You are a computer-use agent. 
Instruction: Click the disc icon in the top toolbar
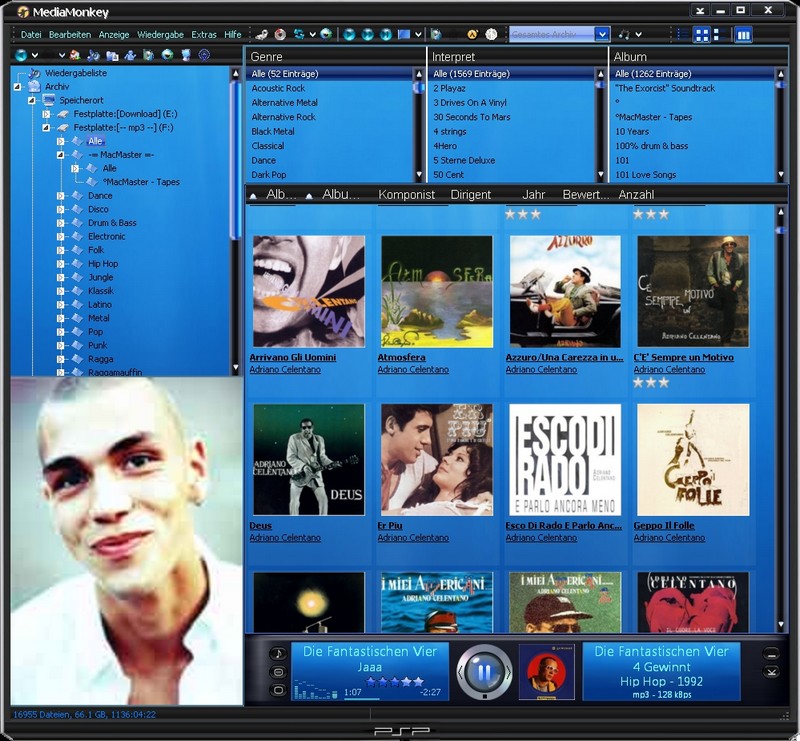point(280,34)
